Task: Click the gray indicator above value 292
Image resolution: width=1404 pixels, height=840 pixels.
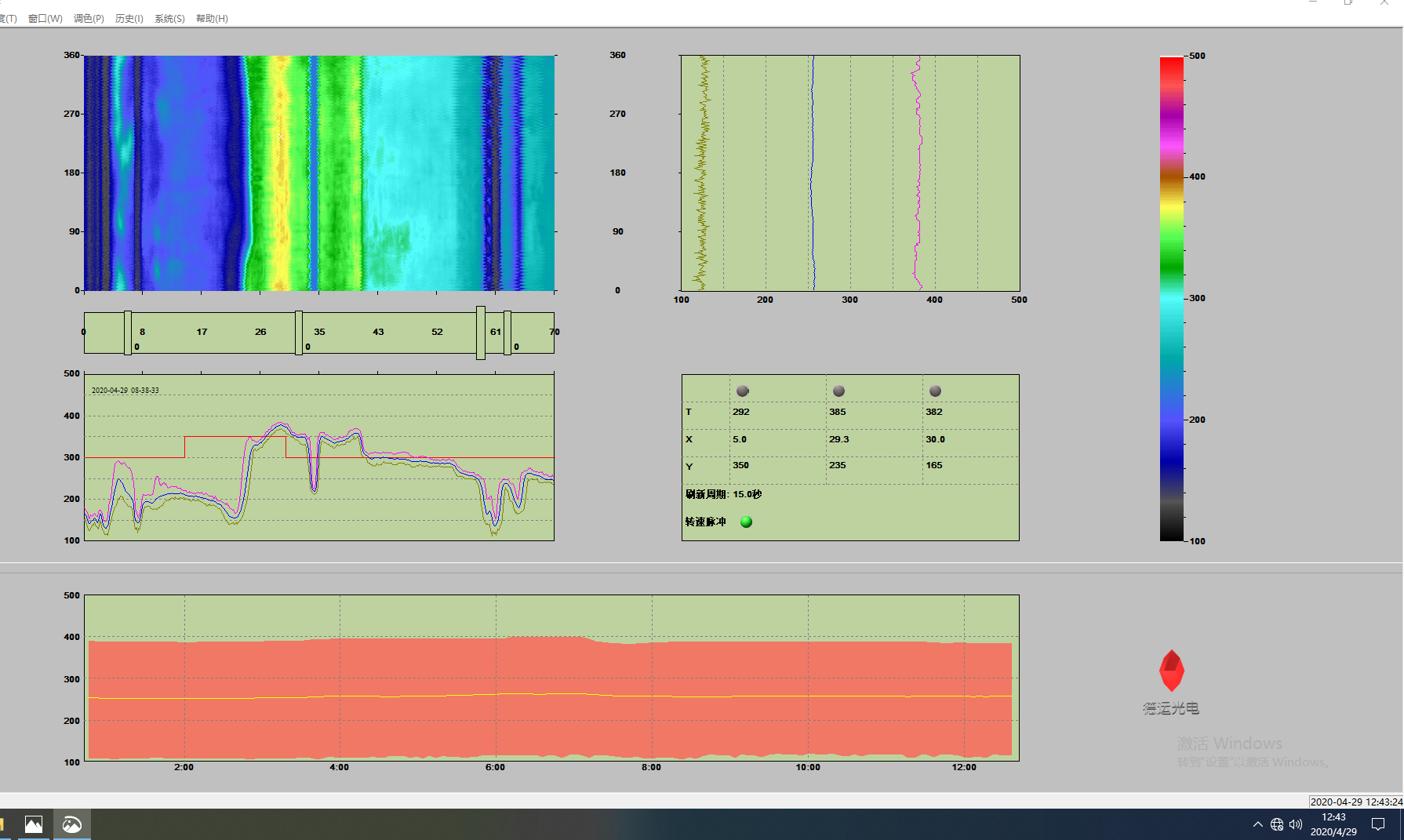Action: point(743,391)
